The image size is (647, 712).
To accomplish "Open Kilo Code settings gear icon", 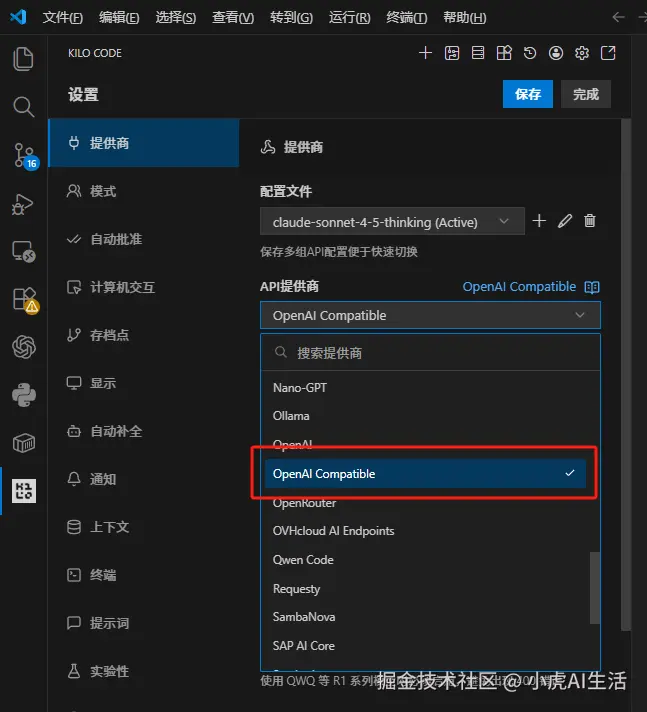I will (x=582, y=53).
